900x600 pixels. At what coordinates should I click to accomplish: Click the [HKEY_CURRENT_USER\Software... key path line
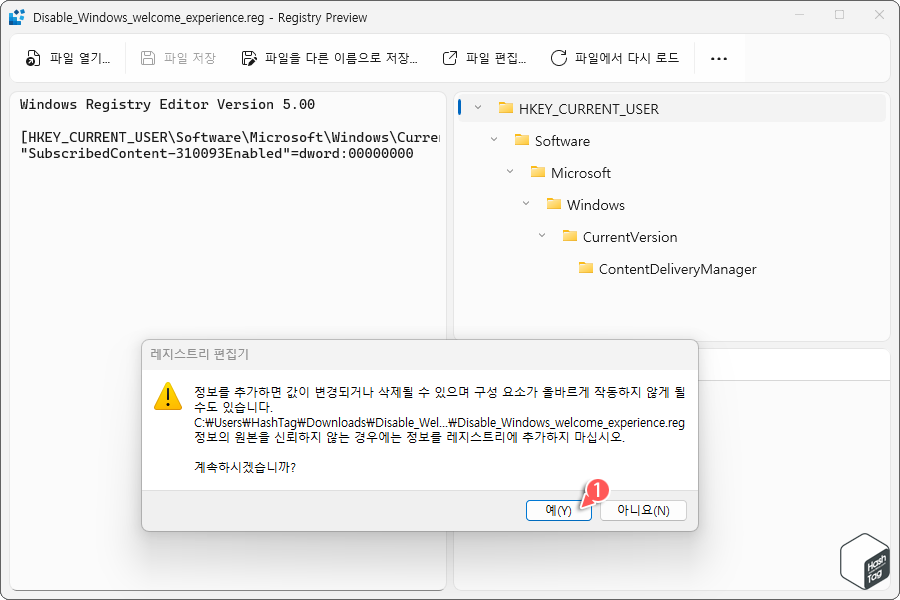point(230,137)
